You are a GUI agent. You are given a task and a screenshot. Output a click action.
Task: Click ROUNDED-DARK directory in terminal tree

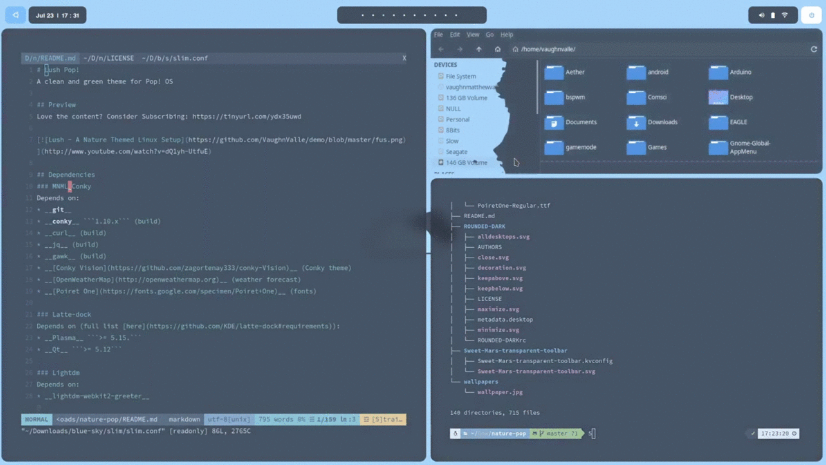484,226
